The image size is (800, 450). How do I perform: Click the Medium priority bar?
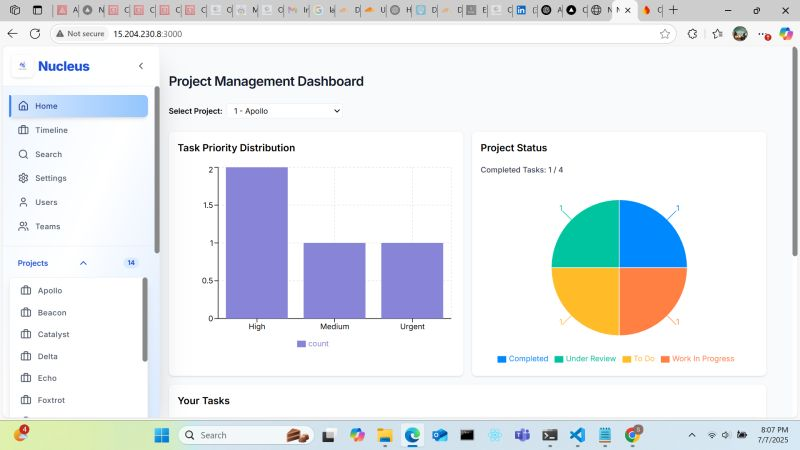pos(334,281)
